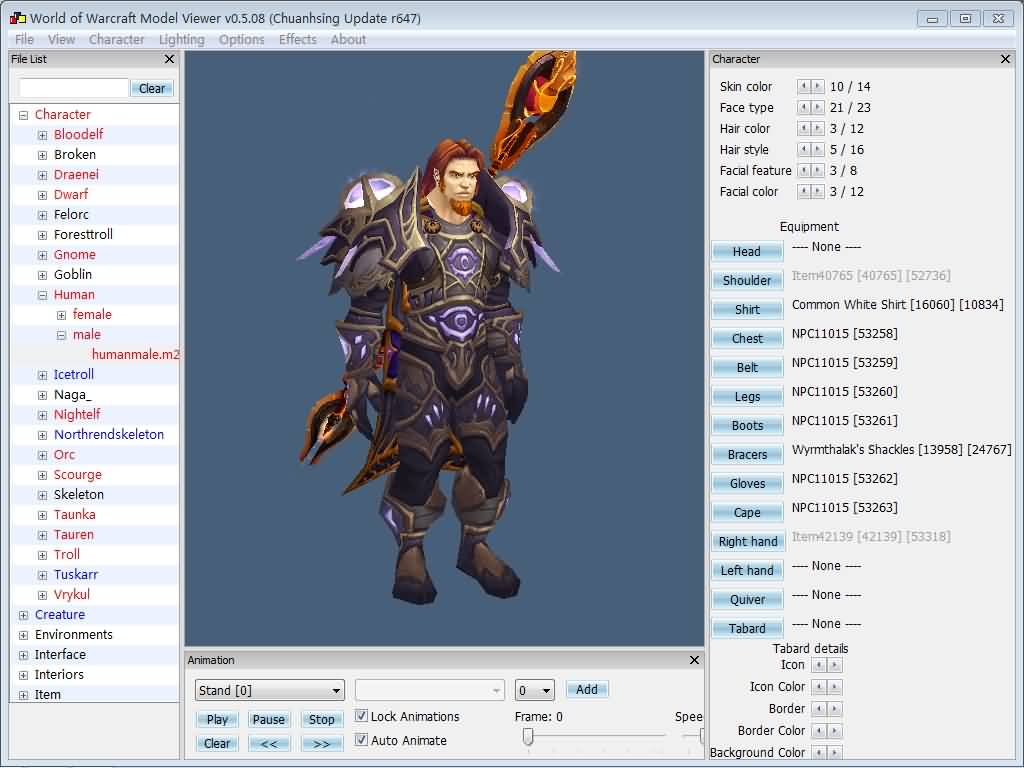Screen dimensions: 1024x768
Task: Open the About menu
Action: tap(348, 39)
